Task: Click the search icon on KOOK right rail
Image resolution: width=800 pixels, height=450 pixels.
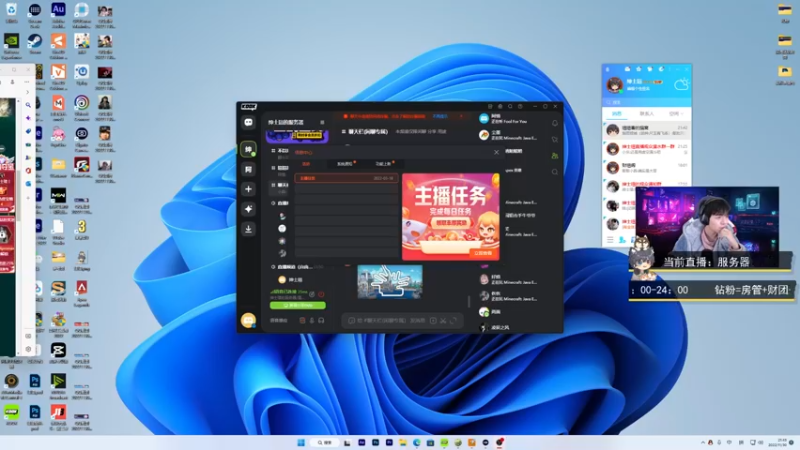Action: coord(555,172)
